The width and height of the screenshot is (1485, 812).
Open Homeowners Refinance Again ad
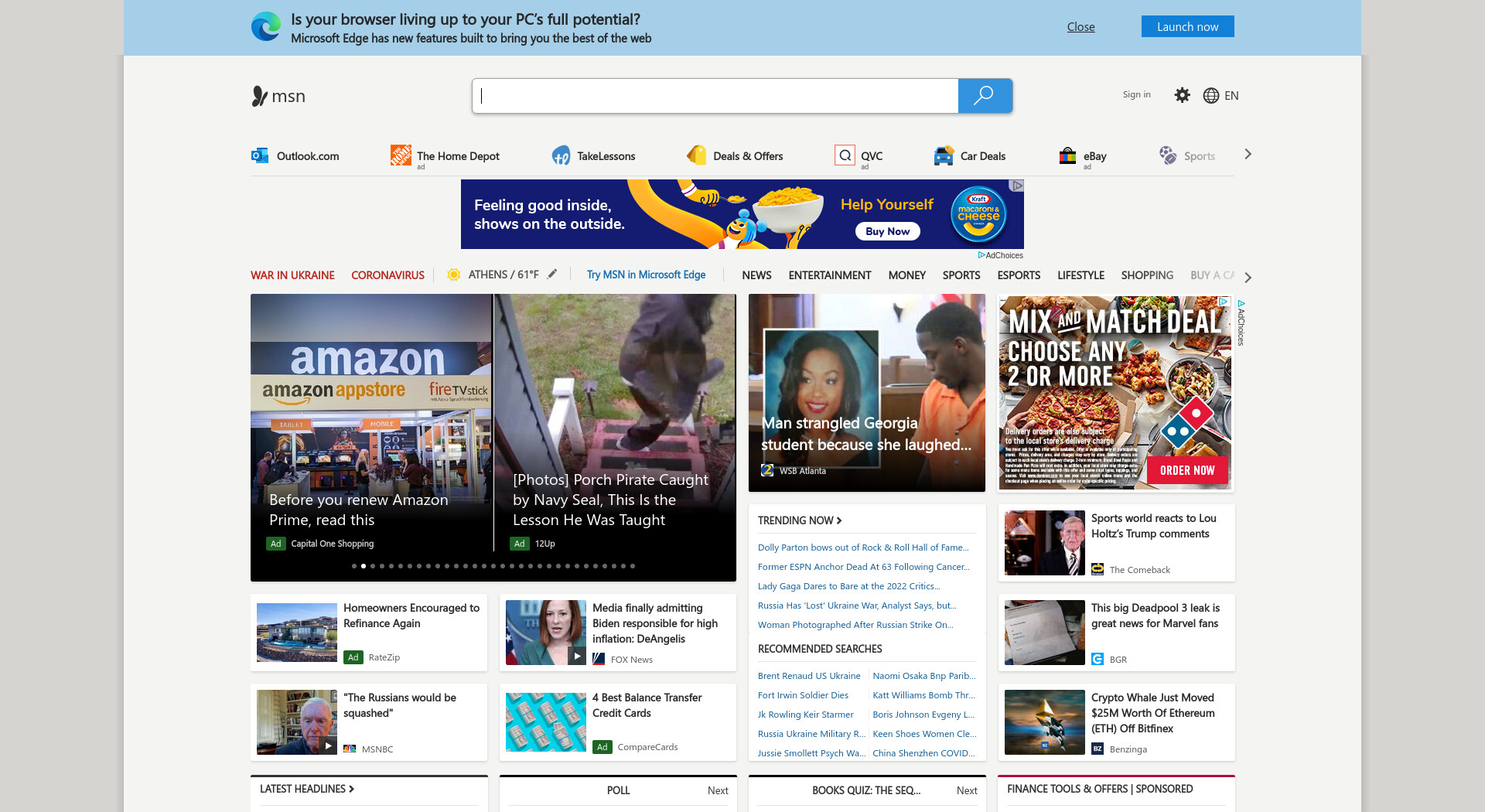[x=369, y=633]
